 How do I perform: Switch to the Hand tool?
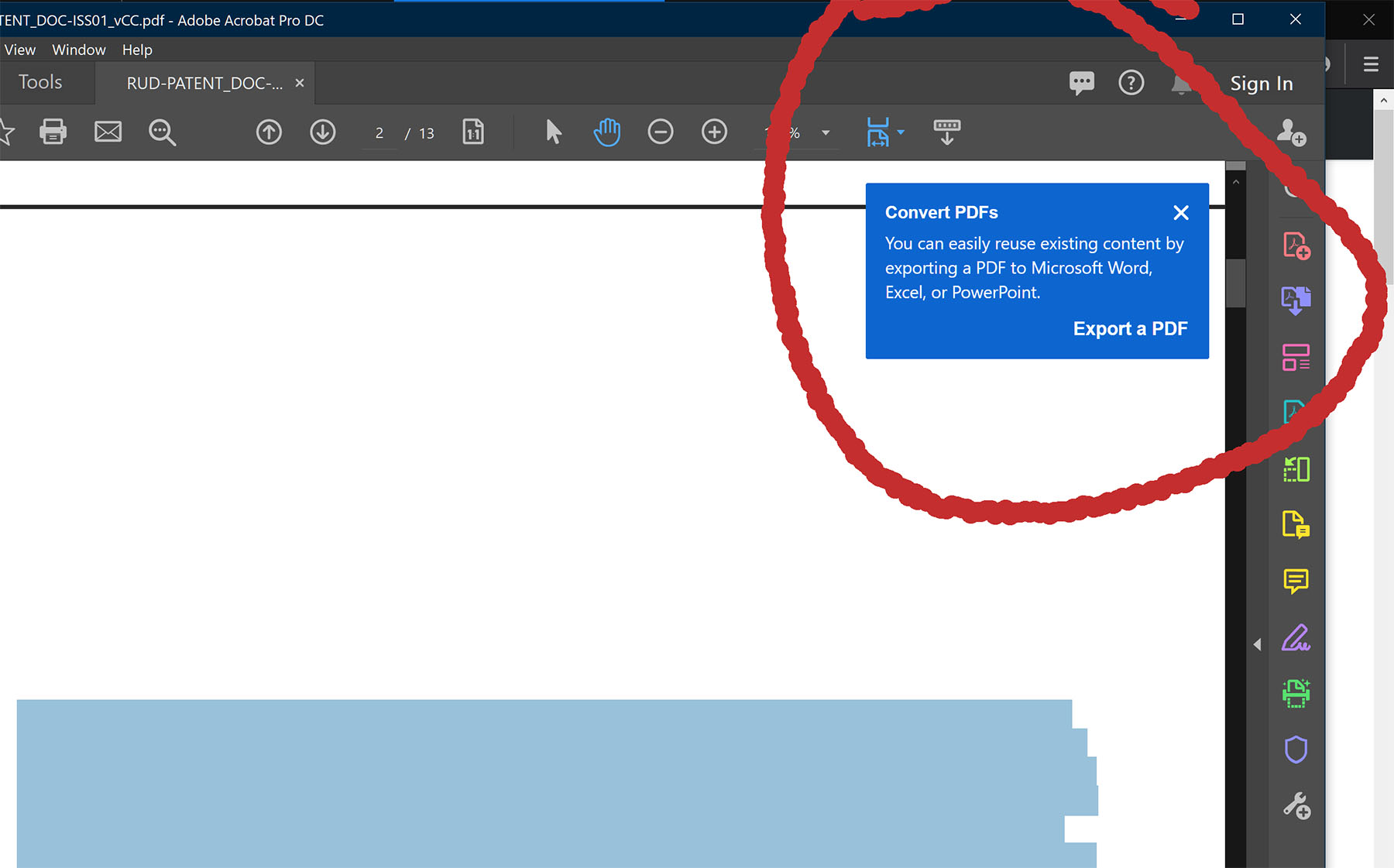(x=607, y=132)
